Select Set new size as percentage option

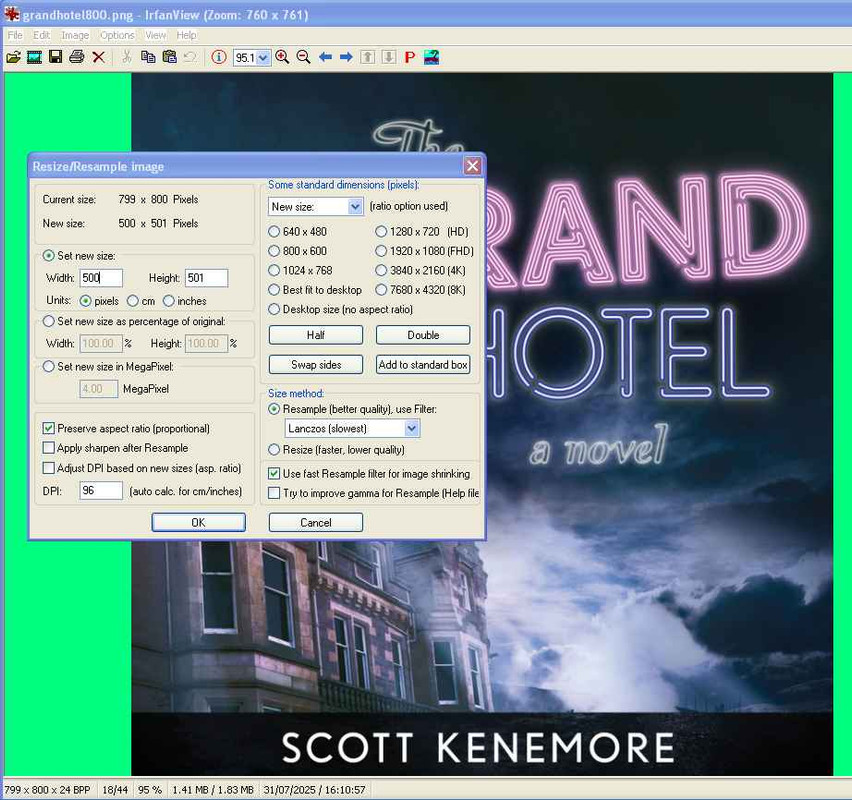pyautogui.click(x=48, y=321)
